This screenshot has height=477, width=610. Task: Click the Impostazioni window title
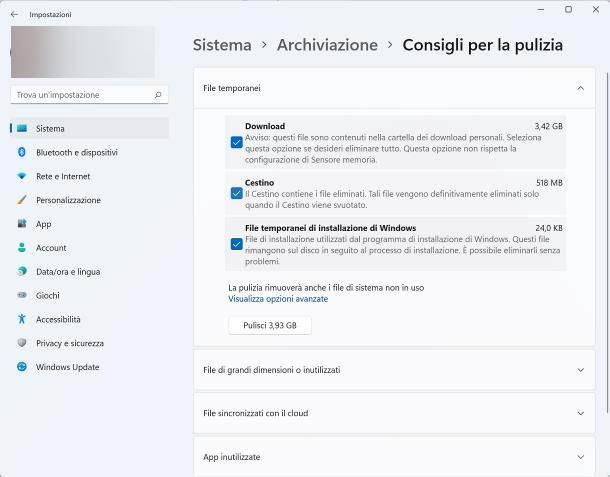50,14
